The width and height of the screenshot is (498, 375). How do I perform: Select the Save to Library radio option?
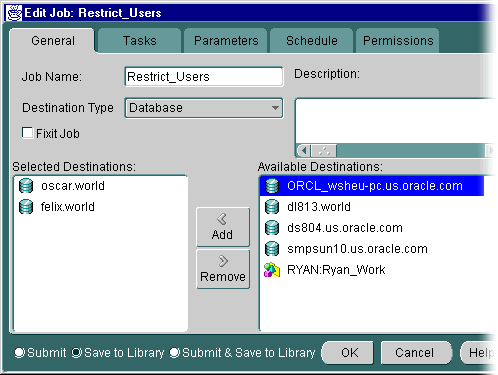click(x=77, y=352)
